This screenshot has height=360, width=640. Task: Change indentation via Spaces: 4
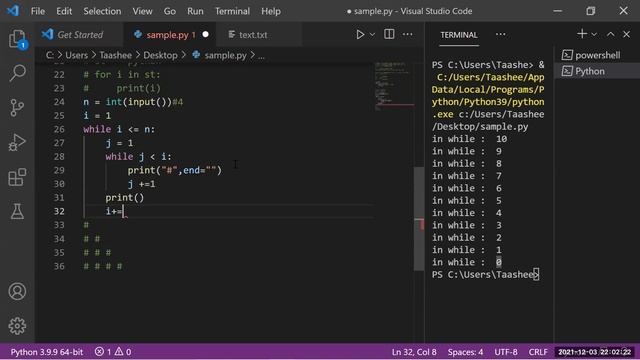pos(465,352)
